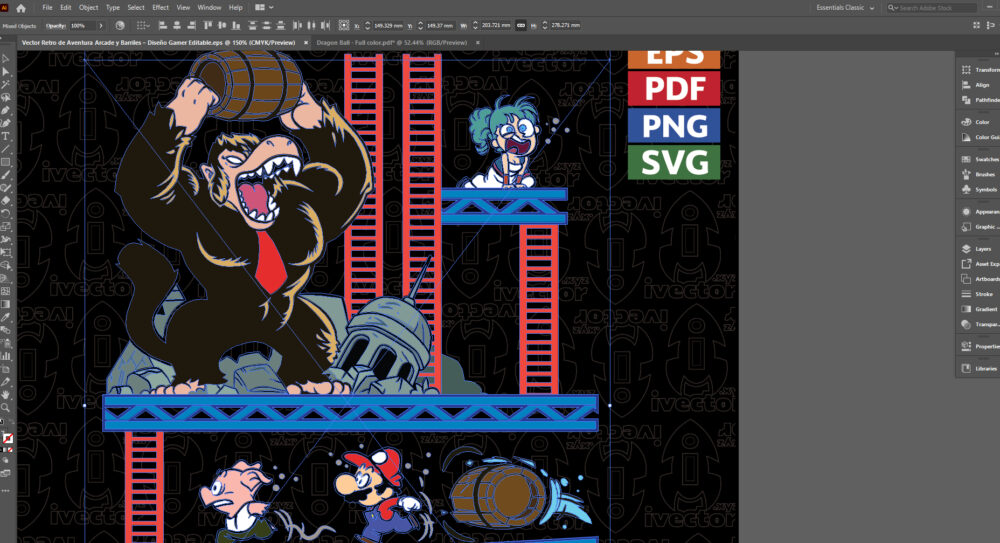Click the Height value stepper arrows
Screen dimensions: 1000x543
click(x=545, y=26)
